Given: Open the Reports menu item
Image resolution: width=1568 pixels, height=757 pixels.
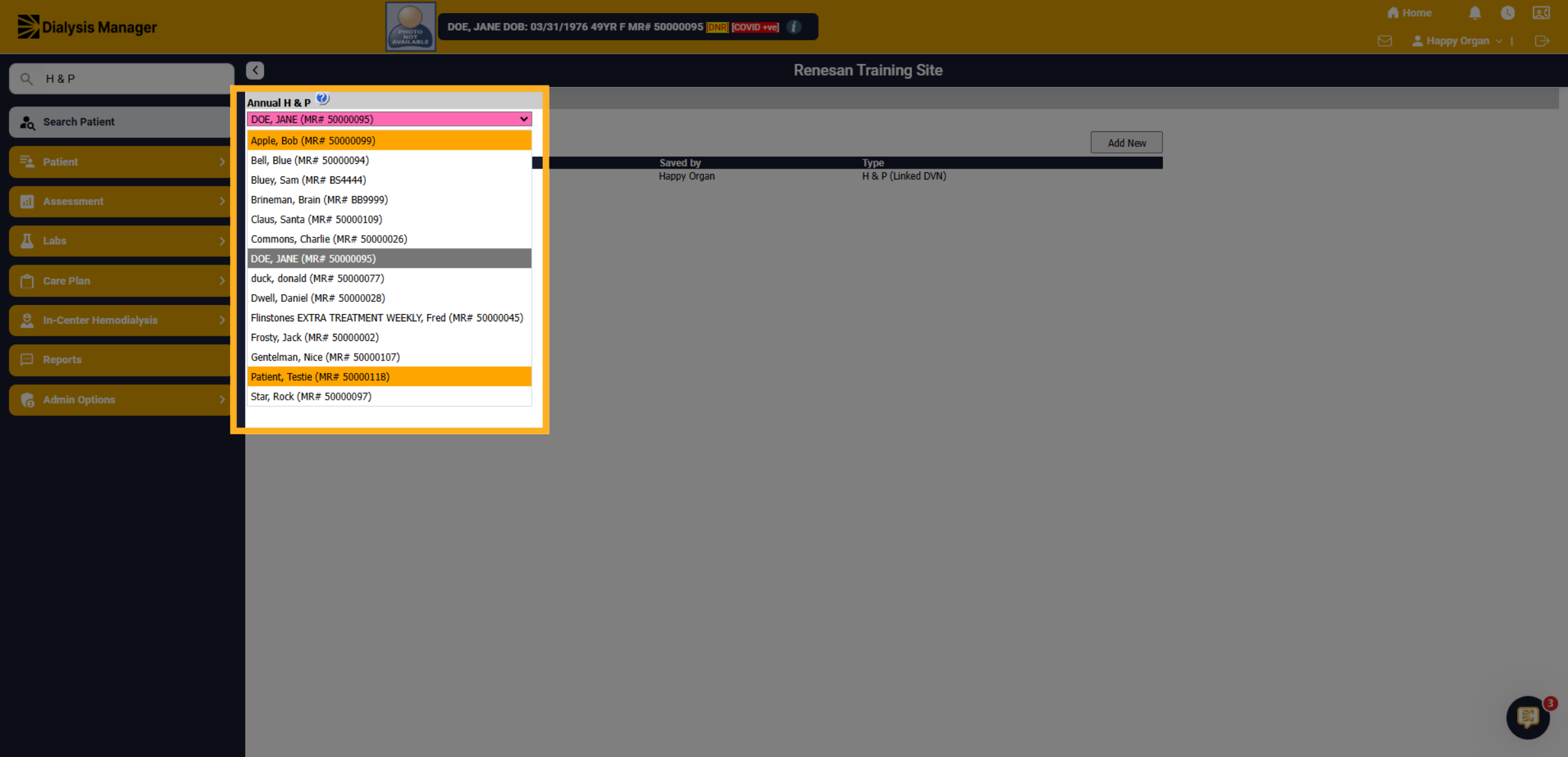Looking at the screenshot, I should pyautogui.click(x=122, y=360).
